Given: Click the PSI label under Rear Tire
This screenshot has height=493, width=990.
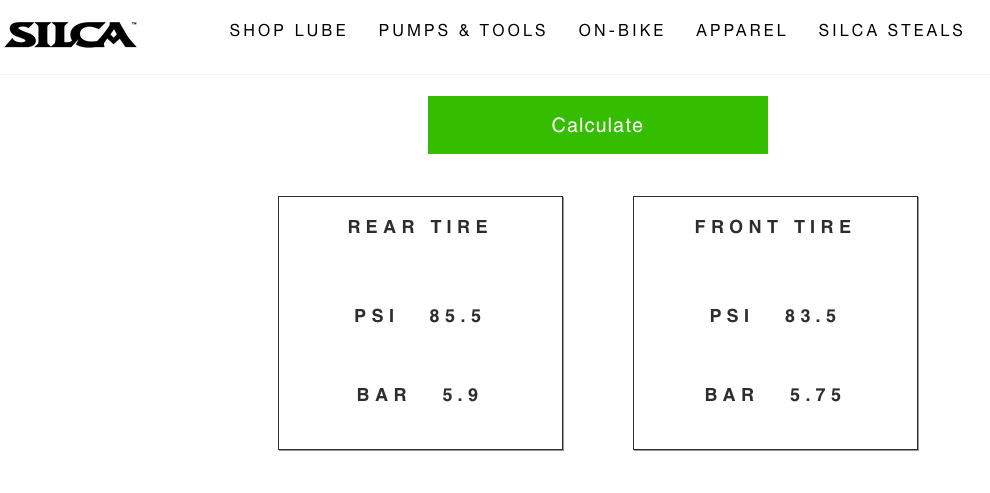Looking at the screenshot, I should pos(376,316).
